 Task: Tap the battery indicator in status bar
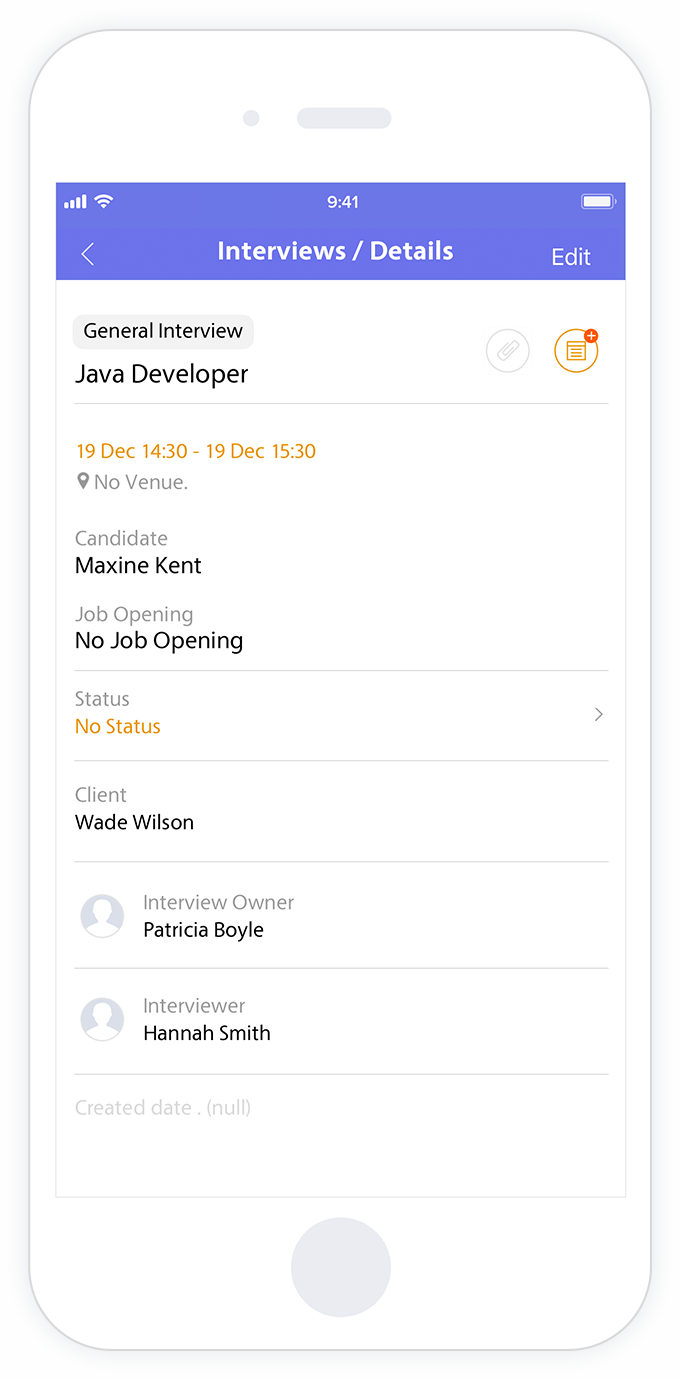[x=598, y=202]
